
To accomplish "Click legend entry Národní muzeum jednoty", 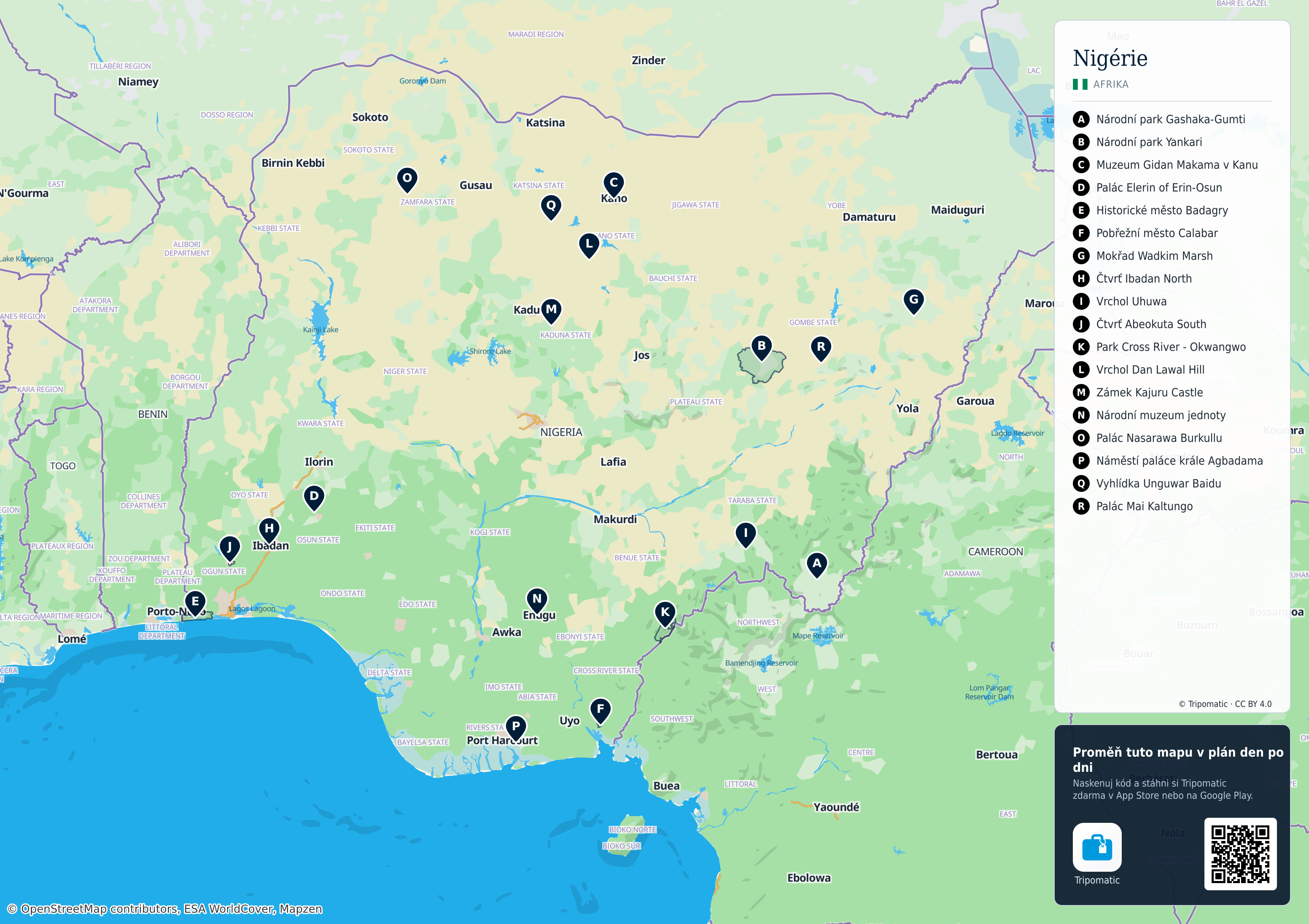I will [1160, 416].
